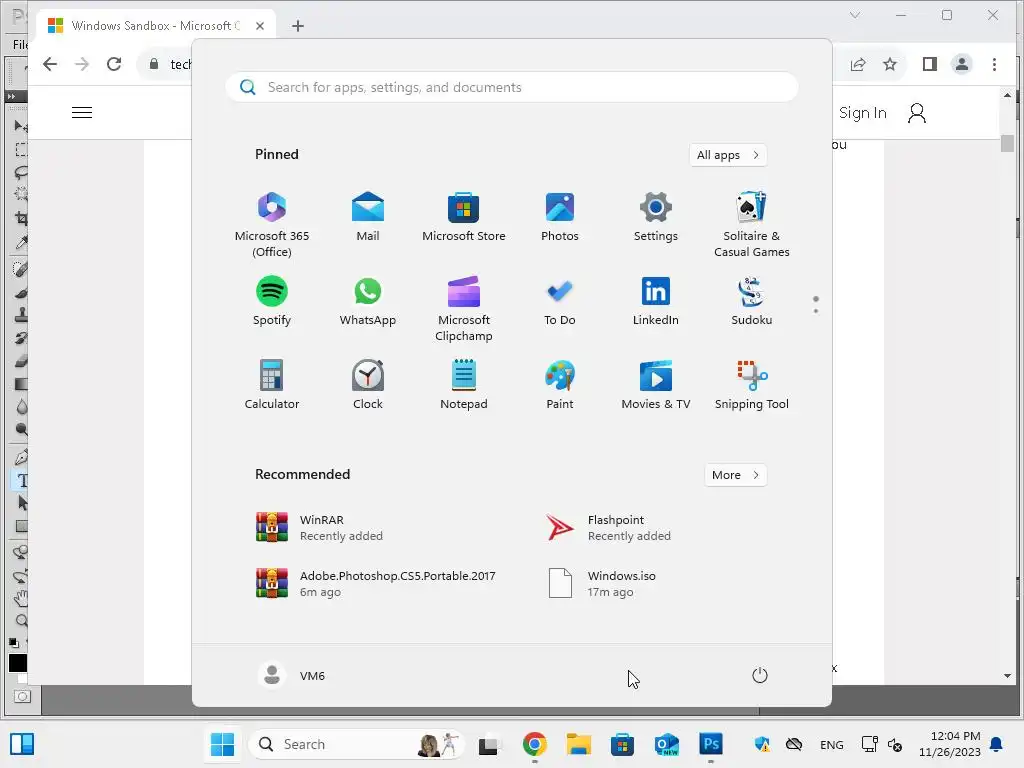Open Chrome tab search dropdown
Viewport: 1024px width, 768px height.
coord(855,15)
